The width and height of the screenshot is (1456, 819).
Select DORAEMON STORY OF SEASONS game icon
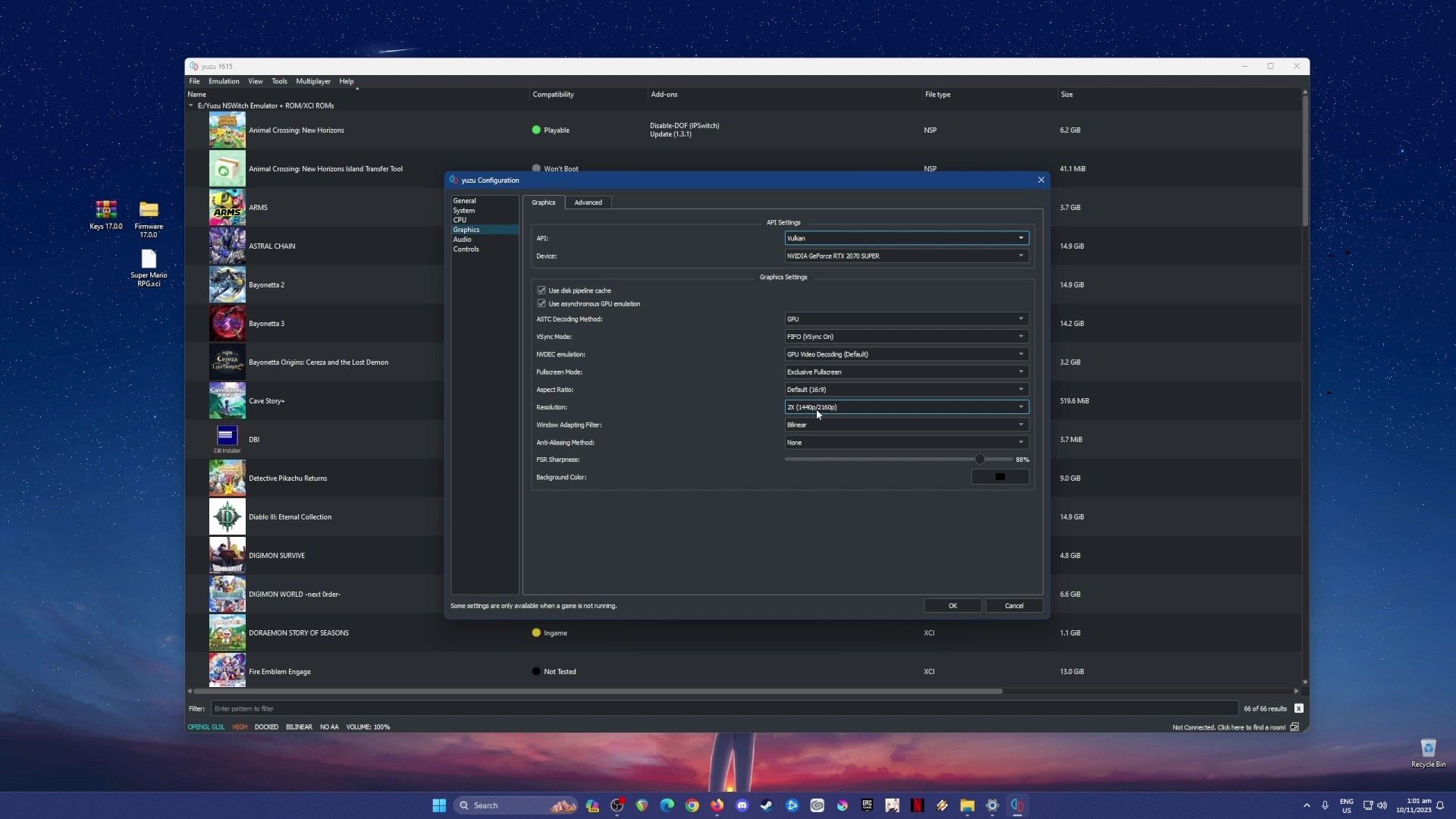pos(227,632)
